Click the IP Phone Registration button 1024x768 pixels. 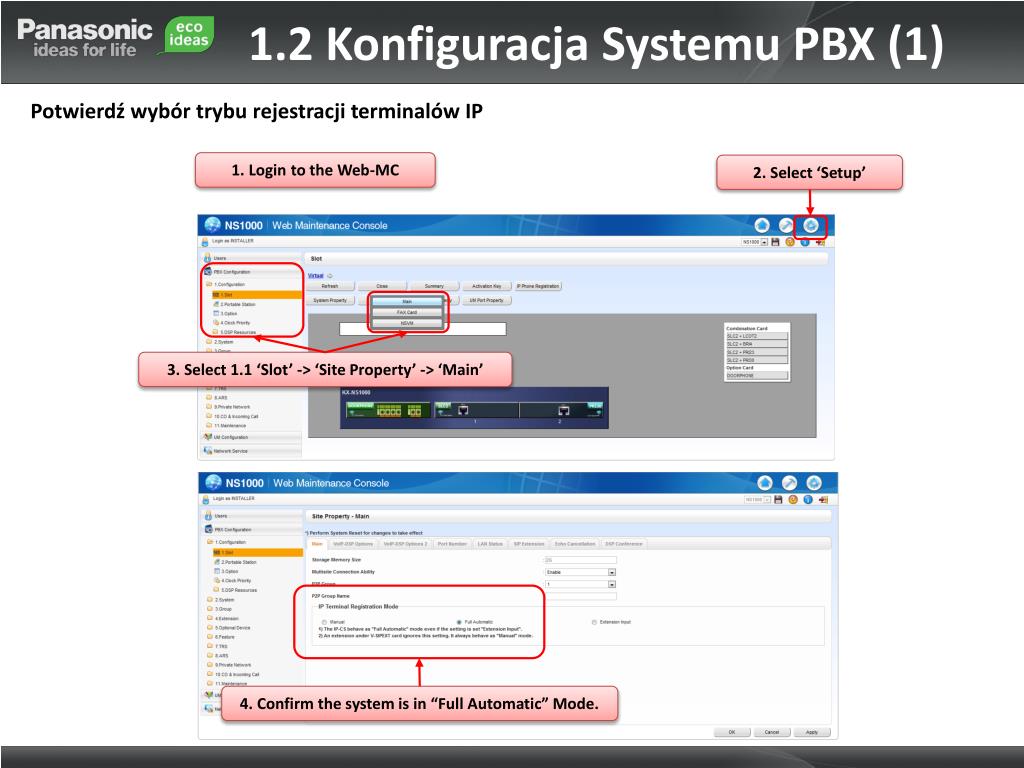538,286
